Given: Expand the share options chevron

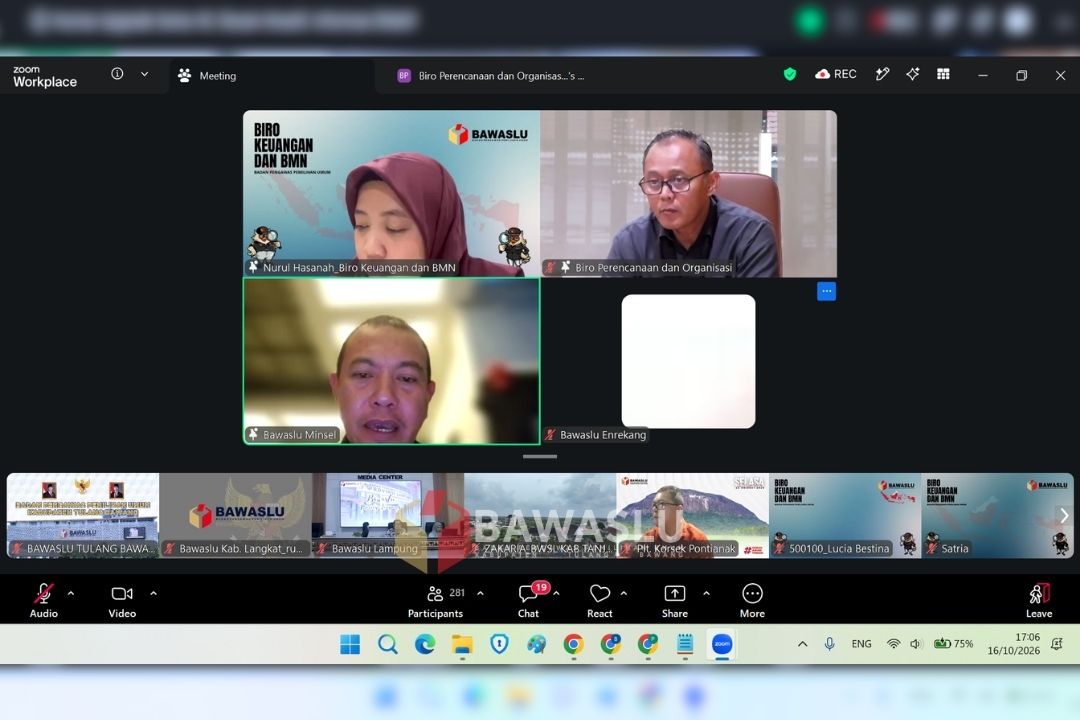Looking at the screenshot, I should 707,593.
